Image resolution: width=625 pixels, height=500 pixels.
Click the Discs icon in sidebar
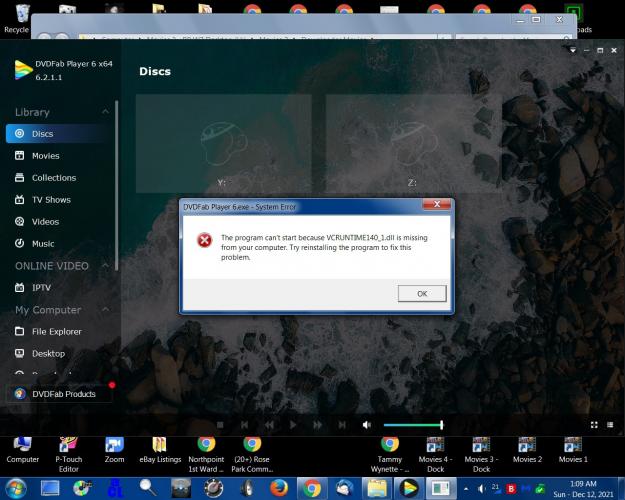pos(19,133)
